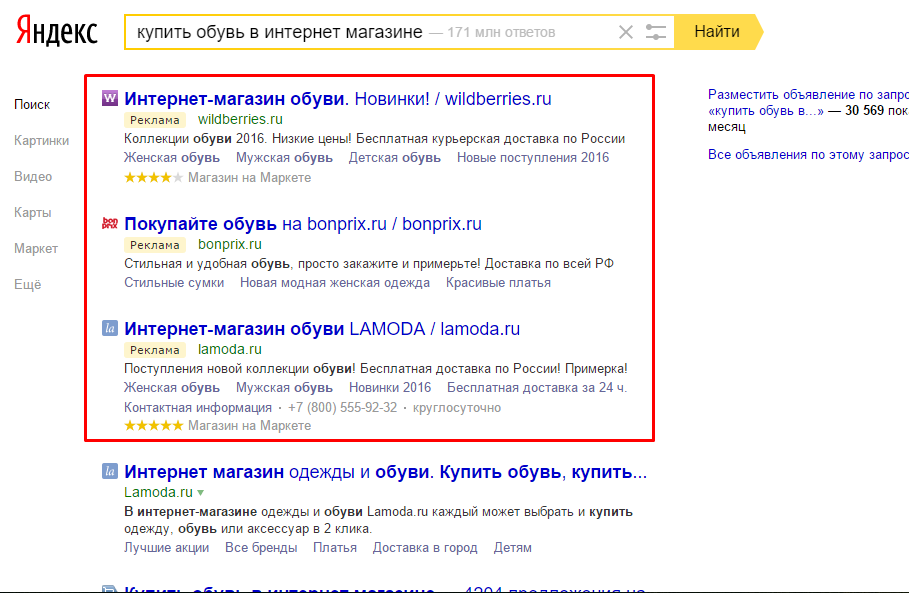Viewport: 909px width, 593px height.
Task: Open Wildberries ad title Интернет-магазин обуви. Новинки!
Action: 337,99
